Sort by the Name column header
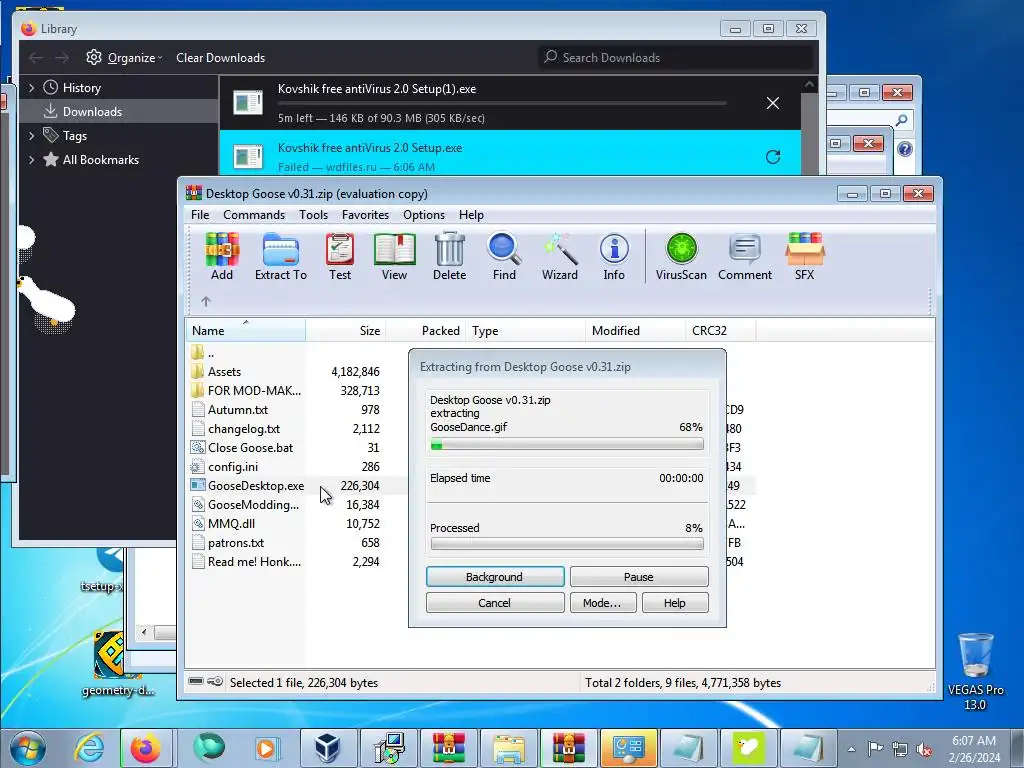The image size is (1024, 768). pos(246,330)
